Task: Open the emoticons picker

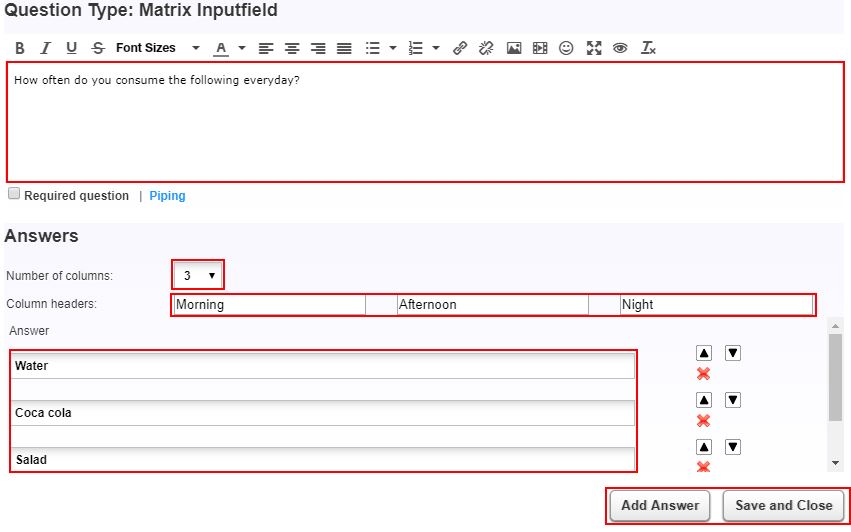Action: [566, 48]
